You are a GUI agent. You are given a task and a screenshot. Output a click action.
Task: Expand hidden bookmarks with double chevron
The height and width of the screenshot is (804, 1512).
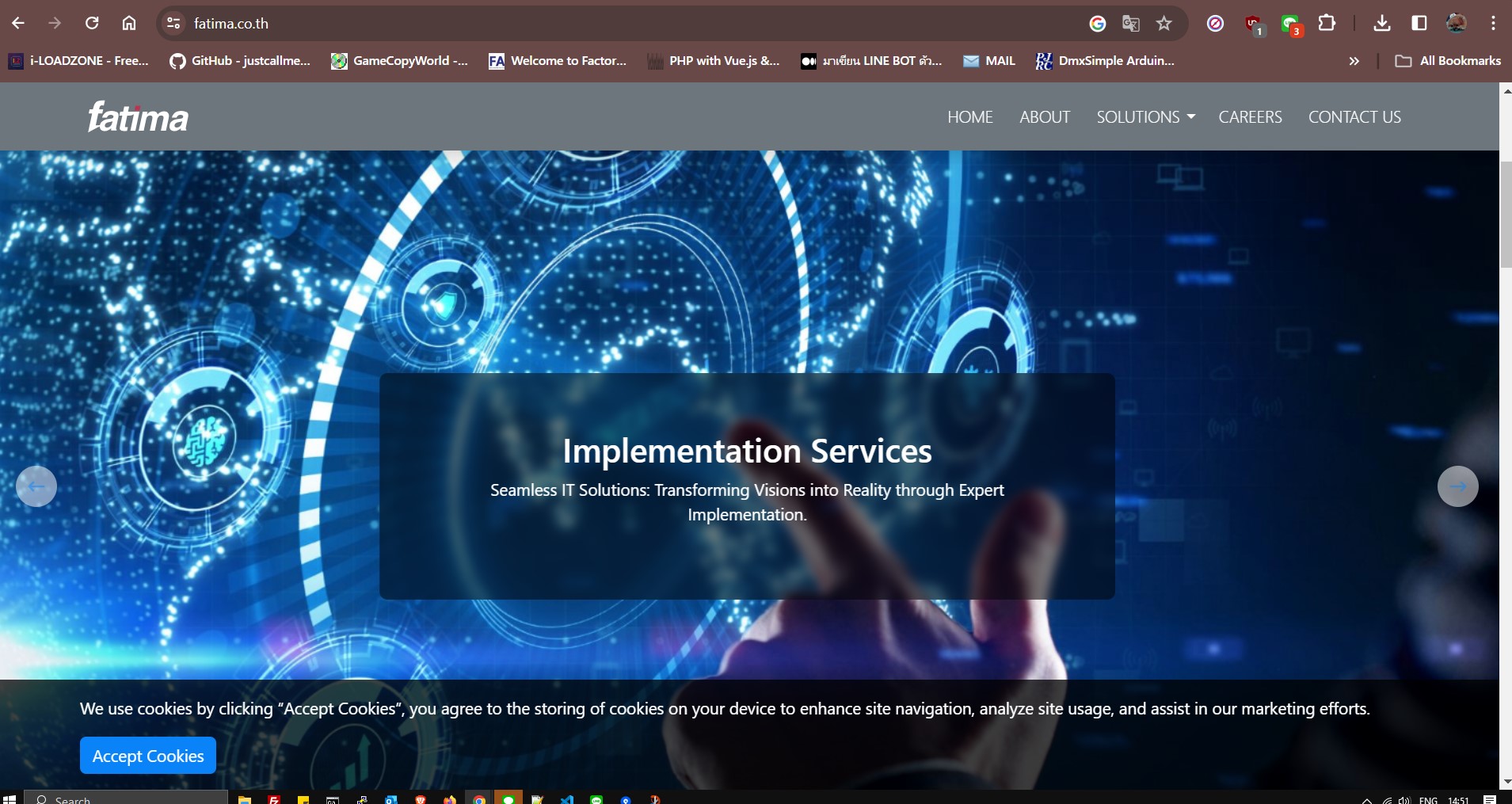pyautogui.click(x=1354, y=61)
